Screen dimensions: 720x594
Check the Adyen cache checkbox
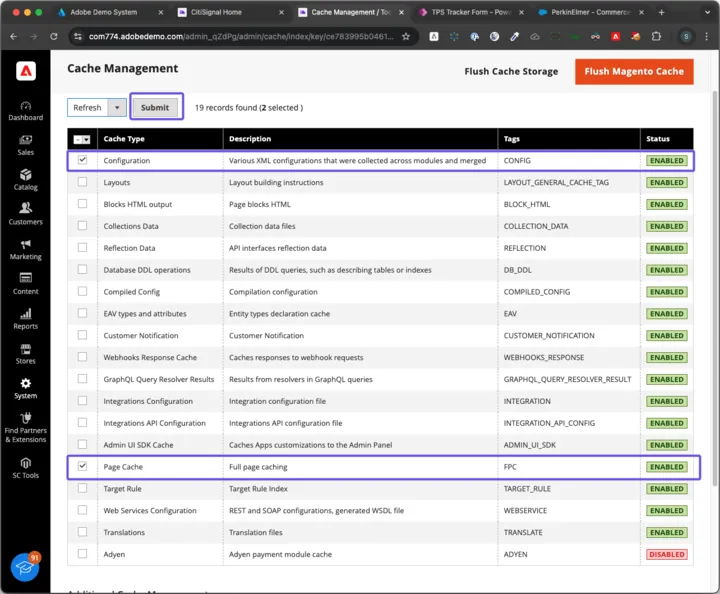(82, 554)
